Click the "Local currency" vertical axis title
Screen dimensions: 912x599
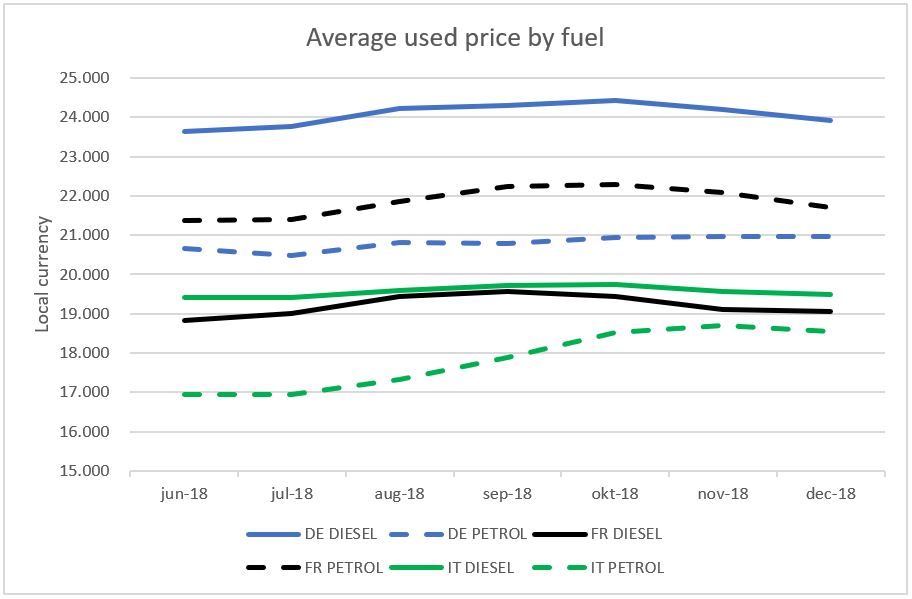click(43, 275)
